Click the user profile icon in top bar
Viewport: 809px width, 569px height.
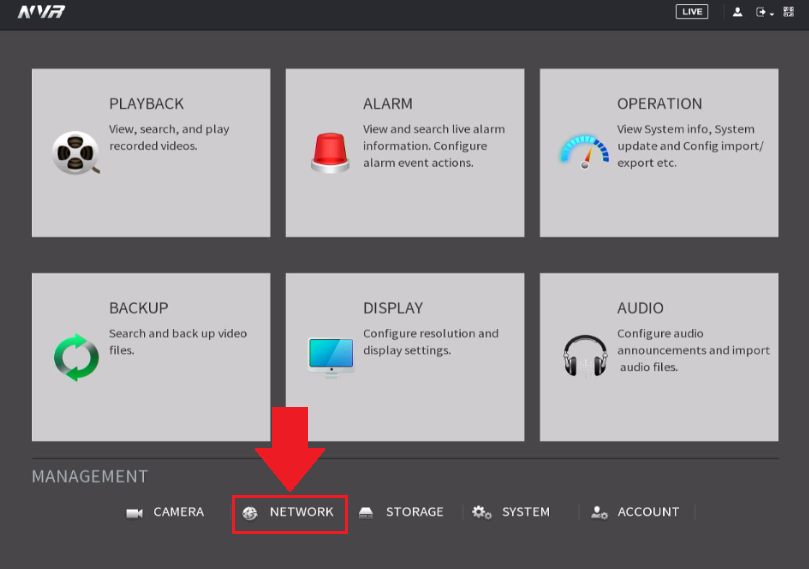click(x=737, y=12)
